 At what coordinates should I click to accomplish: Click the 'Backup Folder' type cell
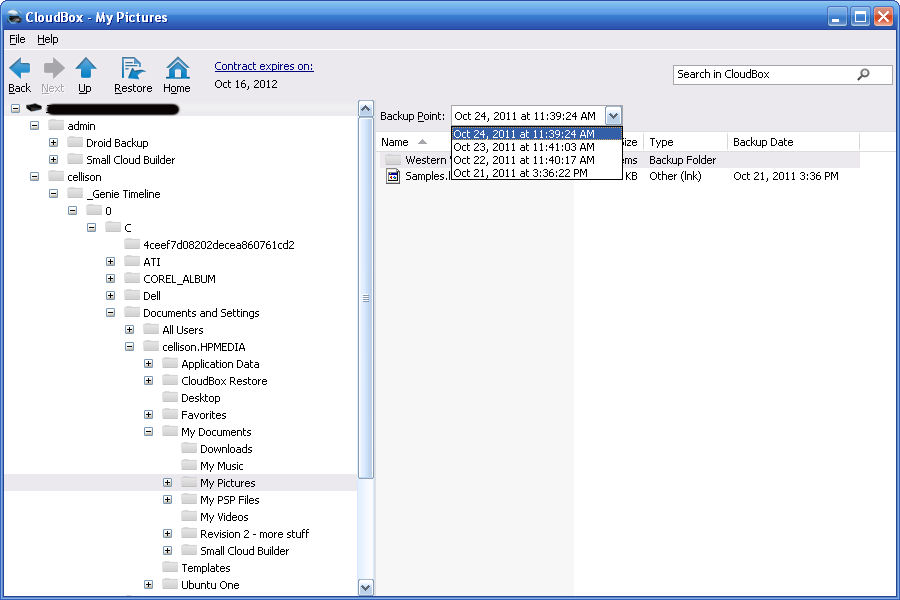point(682,160)
